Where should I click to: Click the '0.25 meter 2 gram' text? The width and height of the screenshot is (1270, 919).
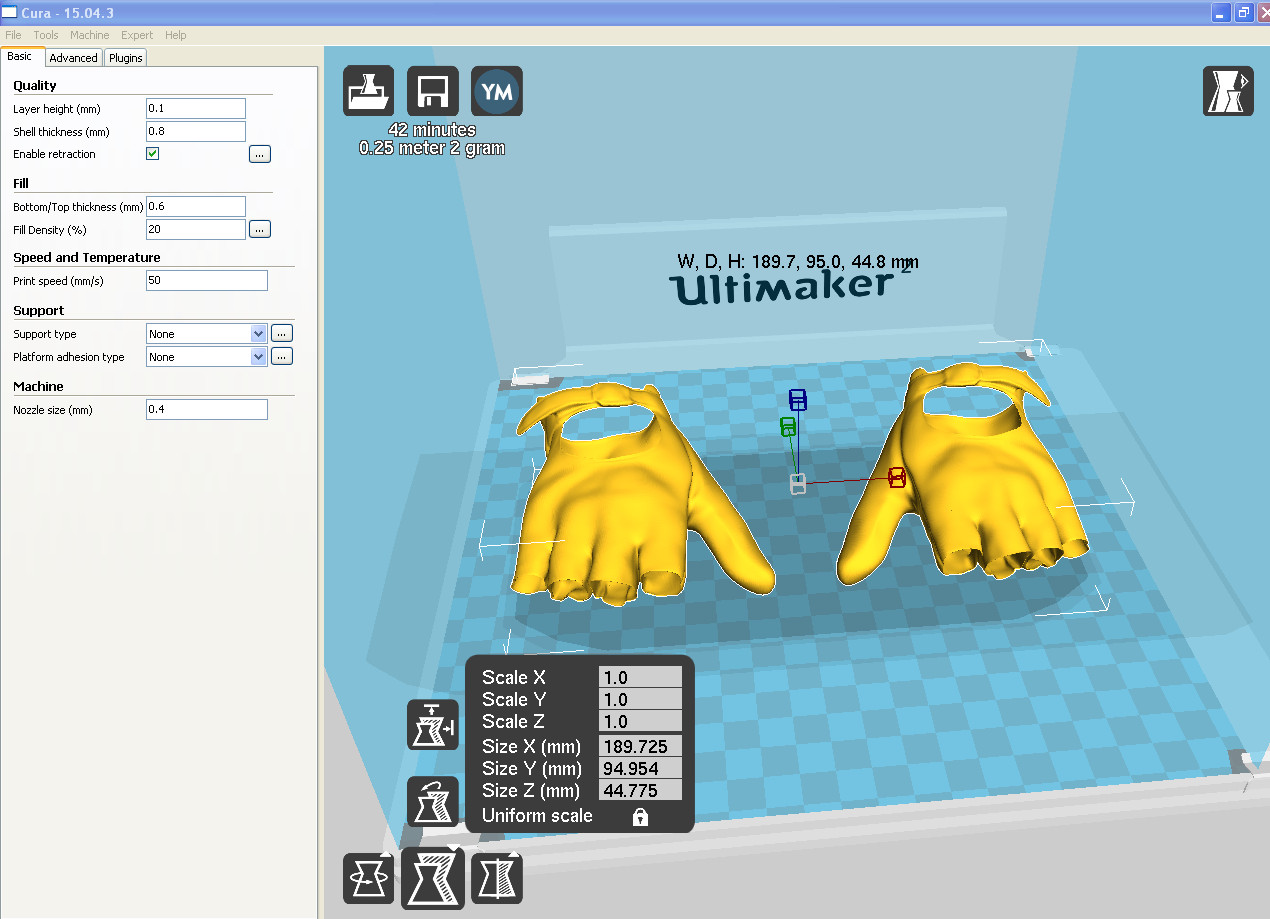click(432, 148)
